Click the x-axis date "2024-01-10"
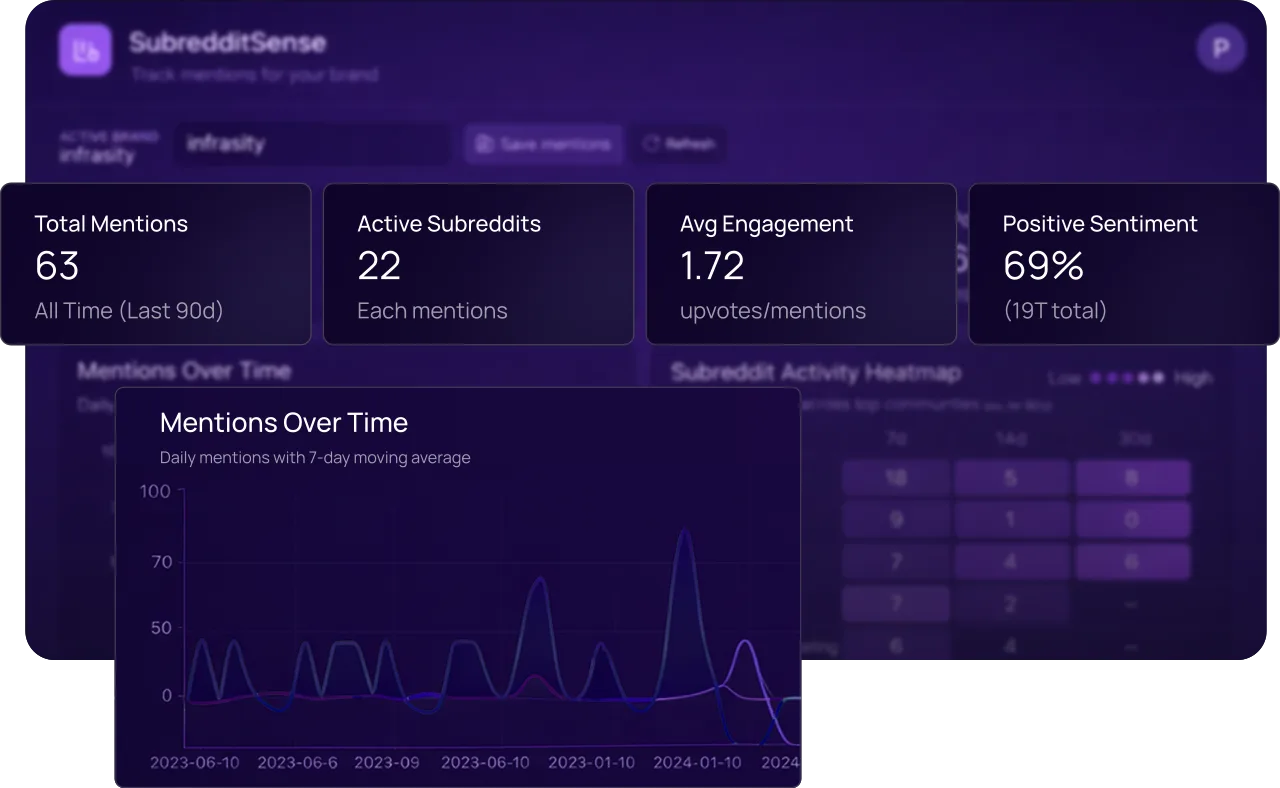1280x788 pixels. click(x=697, y=762)
